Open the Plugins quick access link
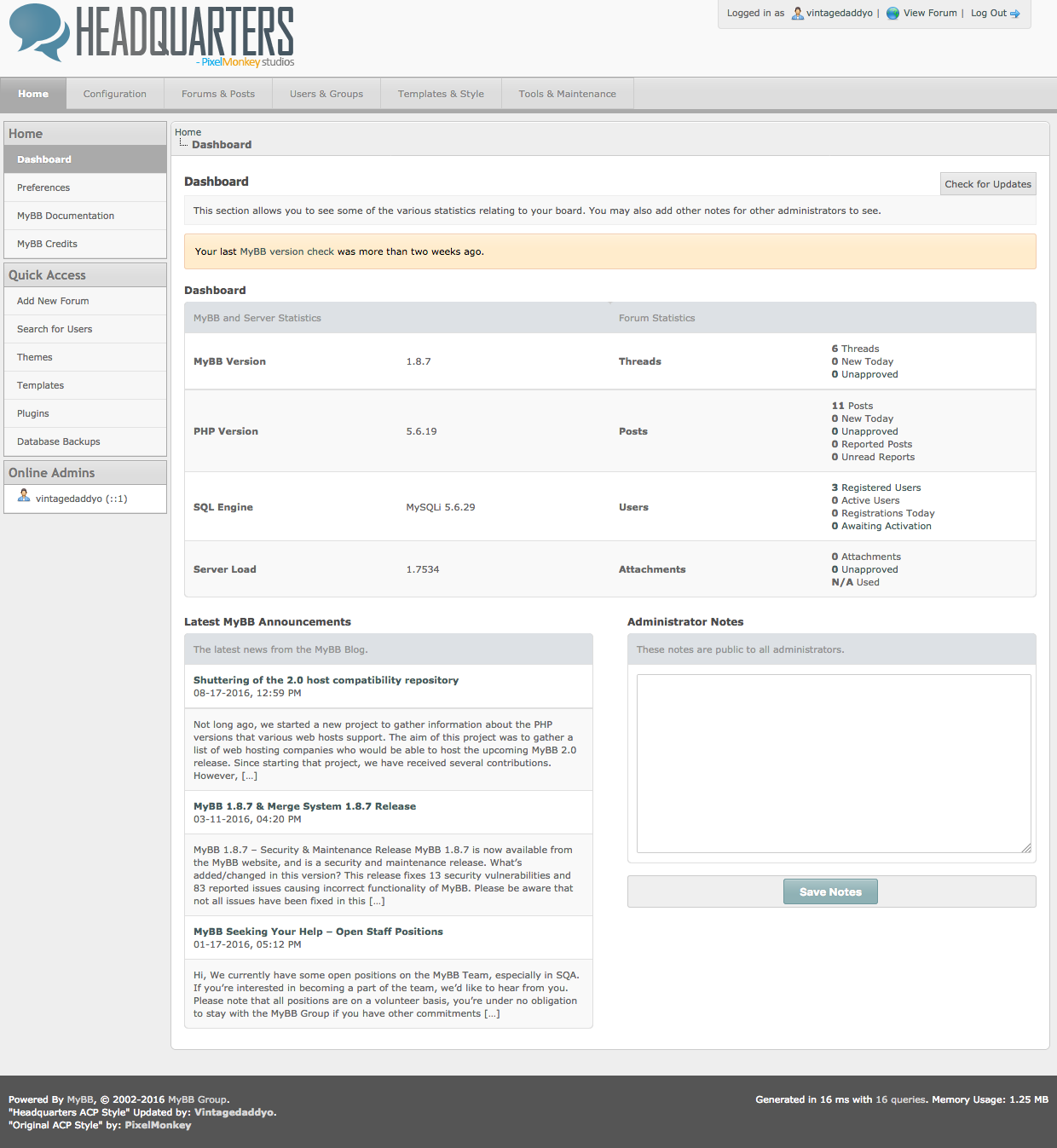1057x1148 pixels. pos(33,413)
